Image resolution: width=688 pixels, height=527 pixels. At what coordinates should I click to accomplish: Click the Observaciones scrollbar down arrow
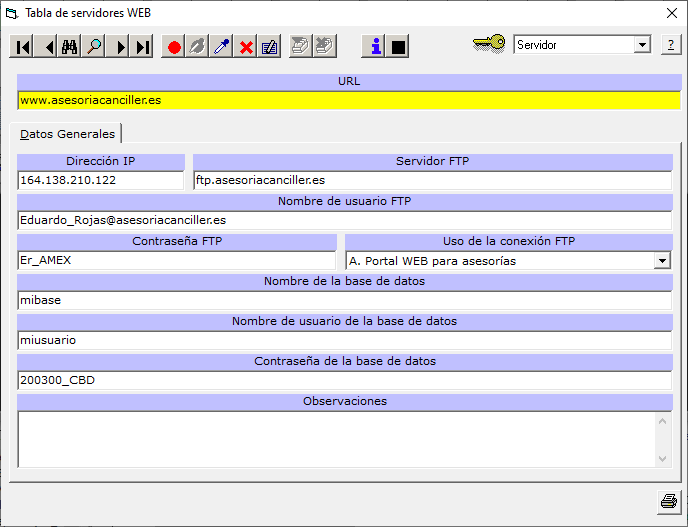tap(662, 458)
